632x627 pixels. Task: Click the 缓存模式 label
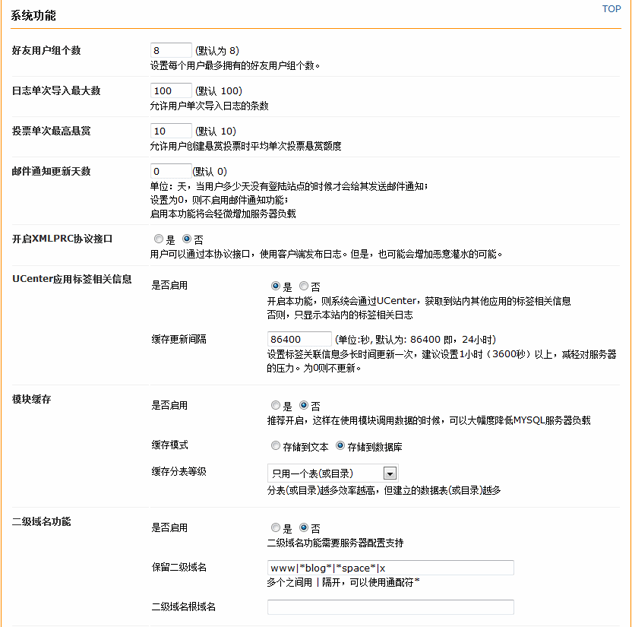pos(170,445)
